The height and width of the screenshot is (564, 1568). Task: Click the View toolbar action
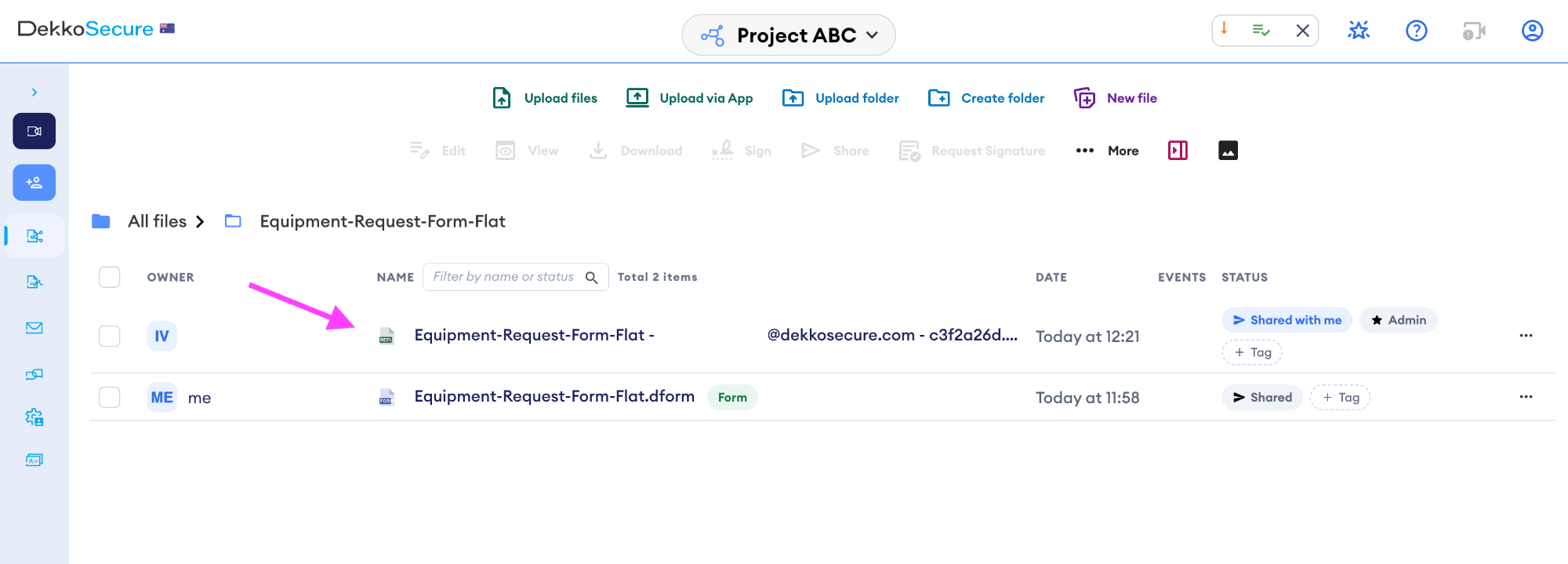(527, 151)
